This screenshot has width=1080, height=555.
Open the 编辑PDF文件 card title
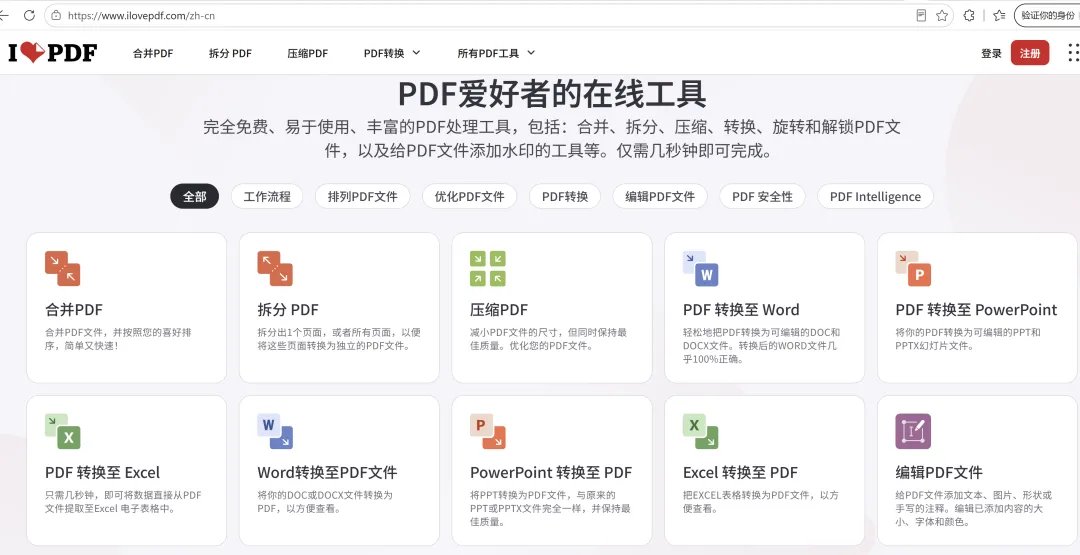[x=939, y=472]
